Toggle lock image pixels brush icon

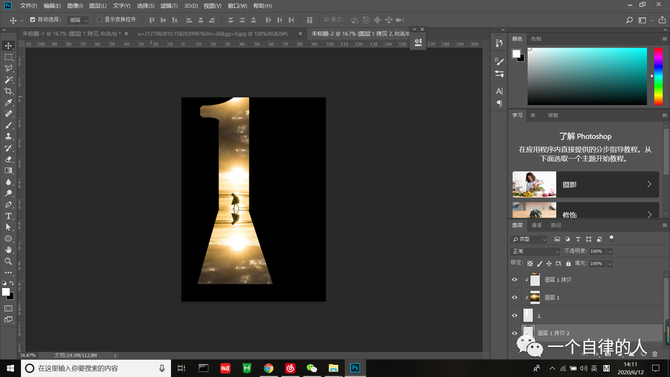click(540, 264)
